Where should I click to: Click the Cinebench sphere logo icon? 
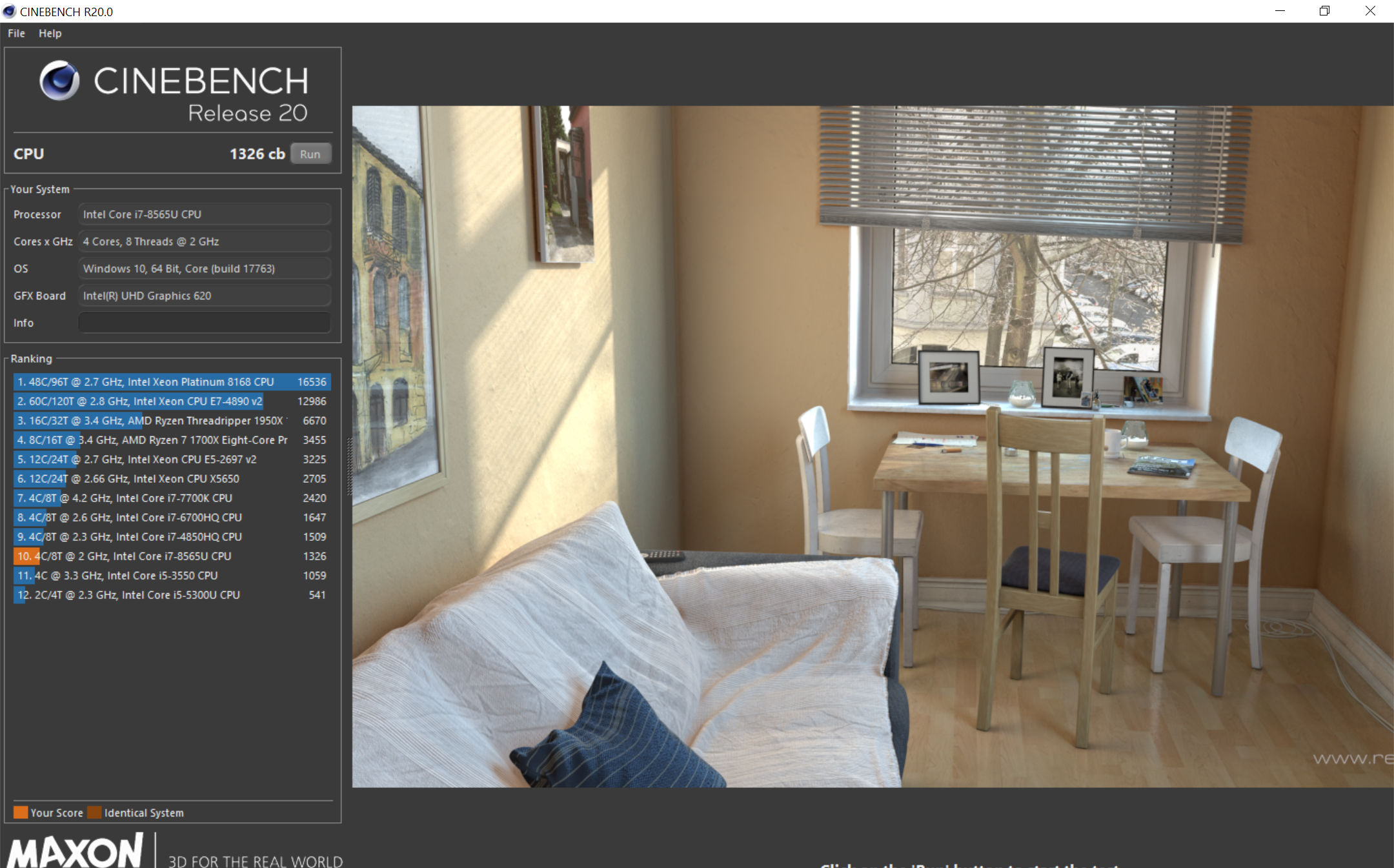pyautogui.click(x=59, y=81)
